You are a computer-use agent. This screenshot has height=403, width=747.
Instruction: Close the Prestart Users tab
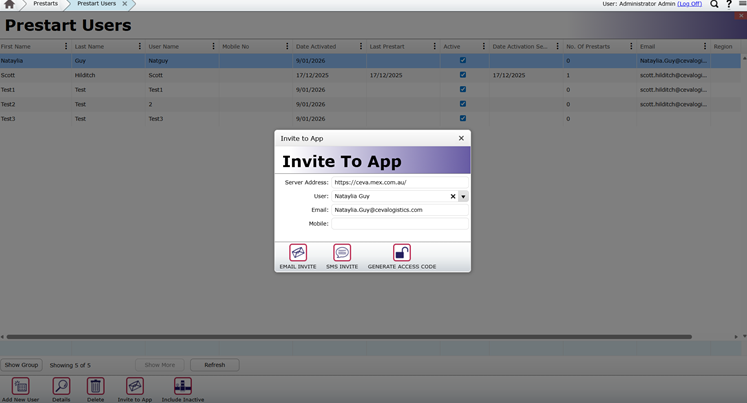(125, 4)
